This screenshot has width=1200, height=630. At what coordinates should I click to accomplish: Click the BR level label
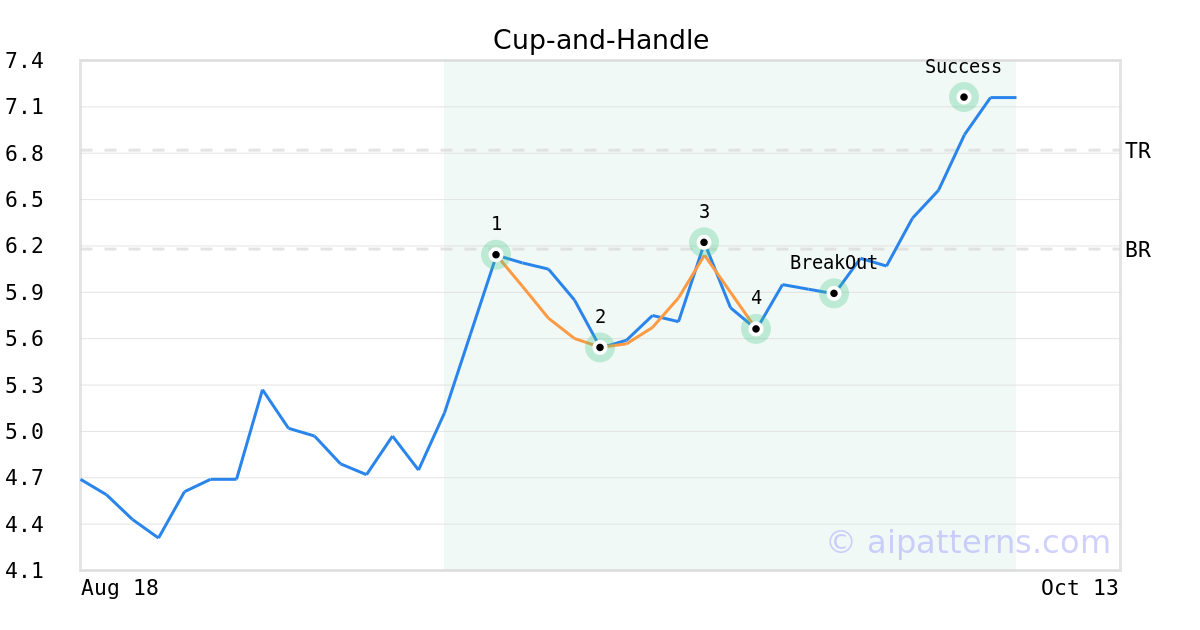[1138, 250]
